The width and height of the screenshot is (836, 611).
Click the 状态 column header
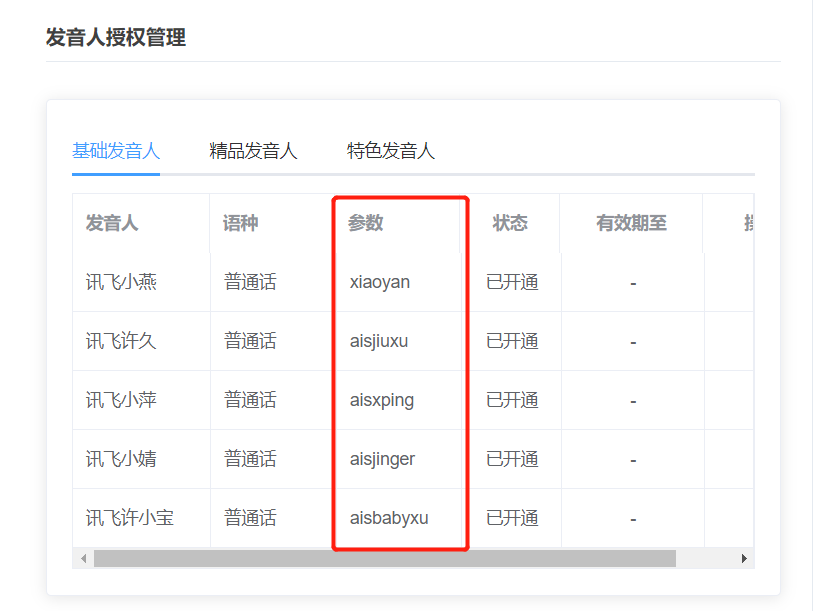click(510, 223)
